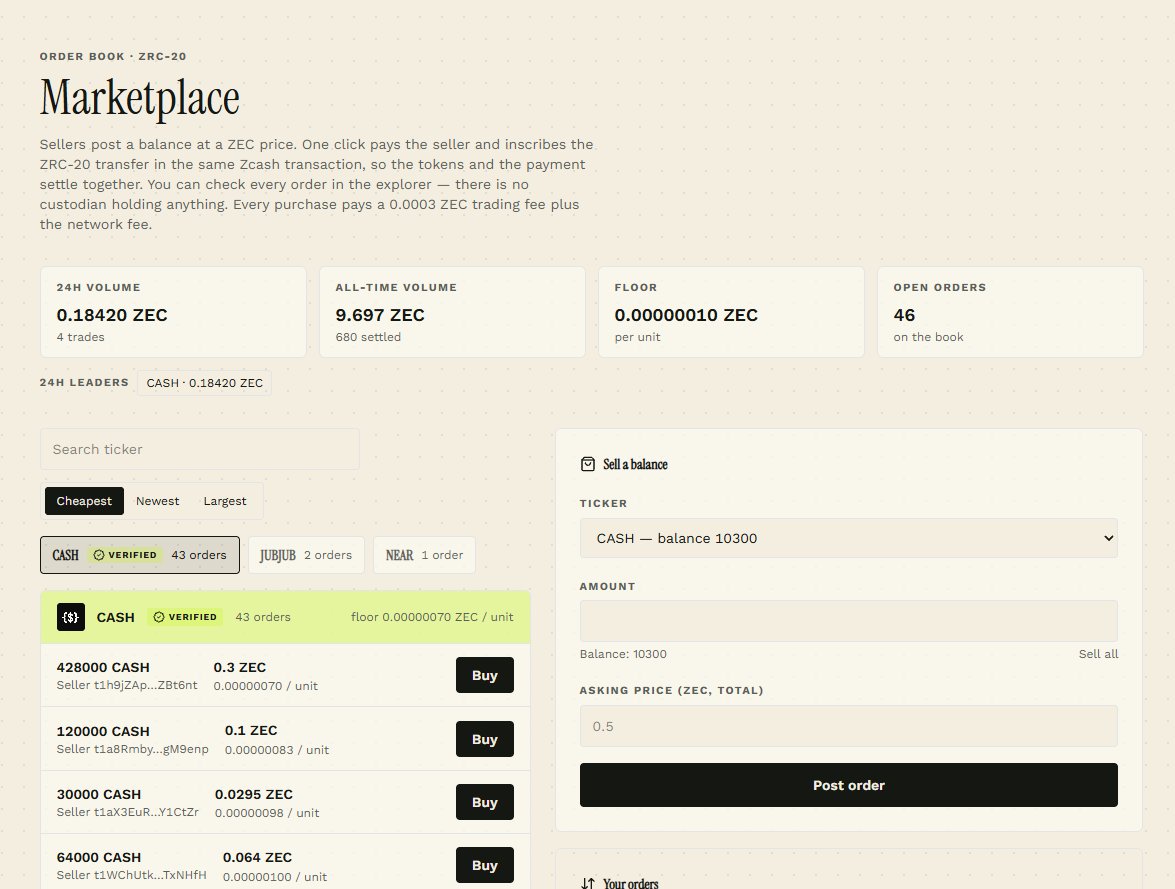The height and width of the screenshot is (889, 1175).
Task: Click the Asking price input field
Action: [x=848, y=726]
